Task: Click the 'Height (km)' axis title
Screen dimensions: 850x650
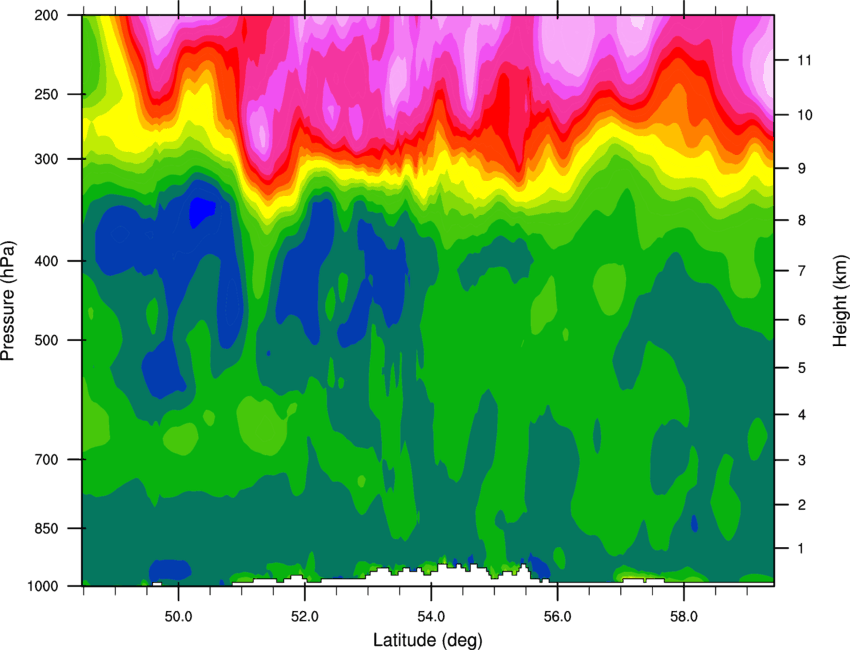Action: (840, 301)
